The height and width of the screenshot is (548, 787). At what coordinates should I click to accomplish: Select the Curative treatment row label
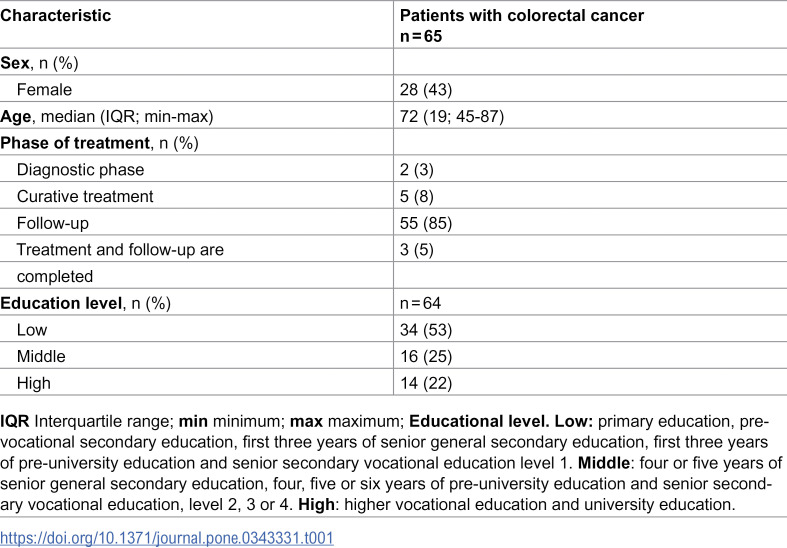[x=85, y=196]
